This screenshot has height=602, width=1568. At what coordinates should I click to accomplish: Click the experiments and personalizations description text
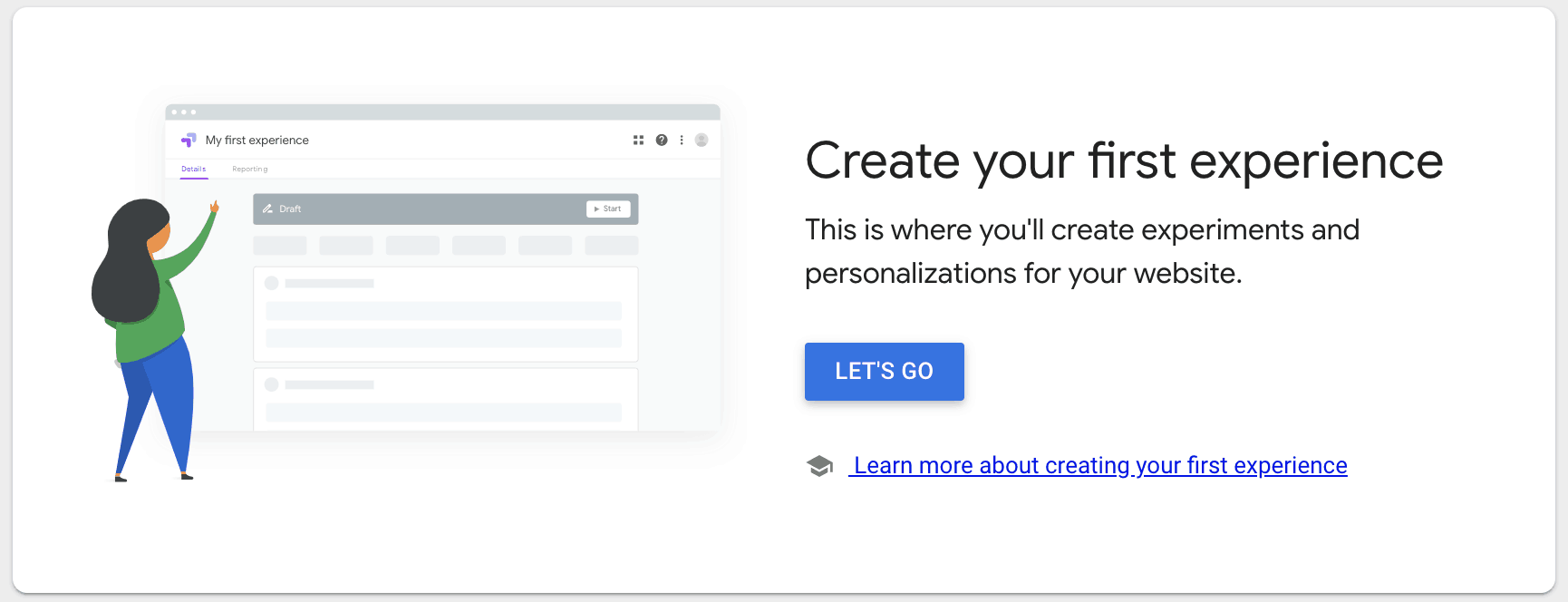[x=1081, y=251]
